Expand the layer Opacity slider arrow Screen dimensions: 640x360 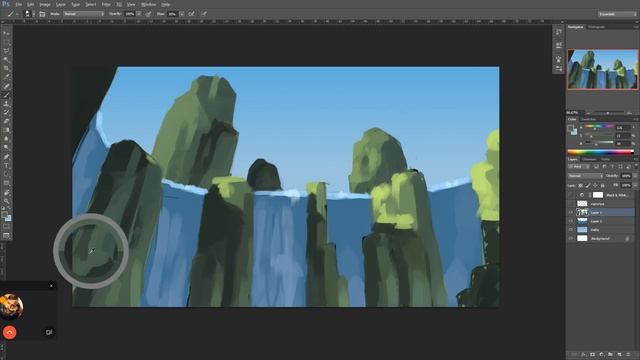[635, 176]
